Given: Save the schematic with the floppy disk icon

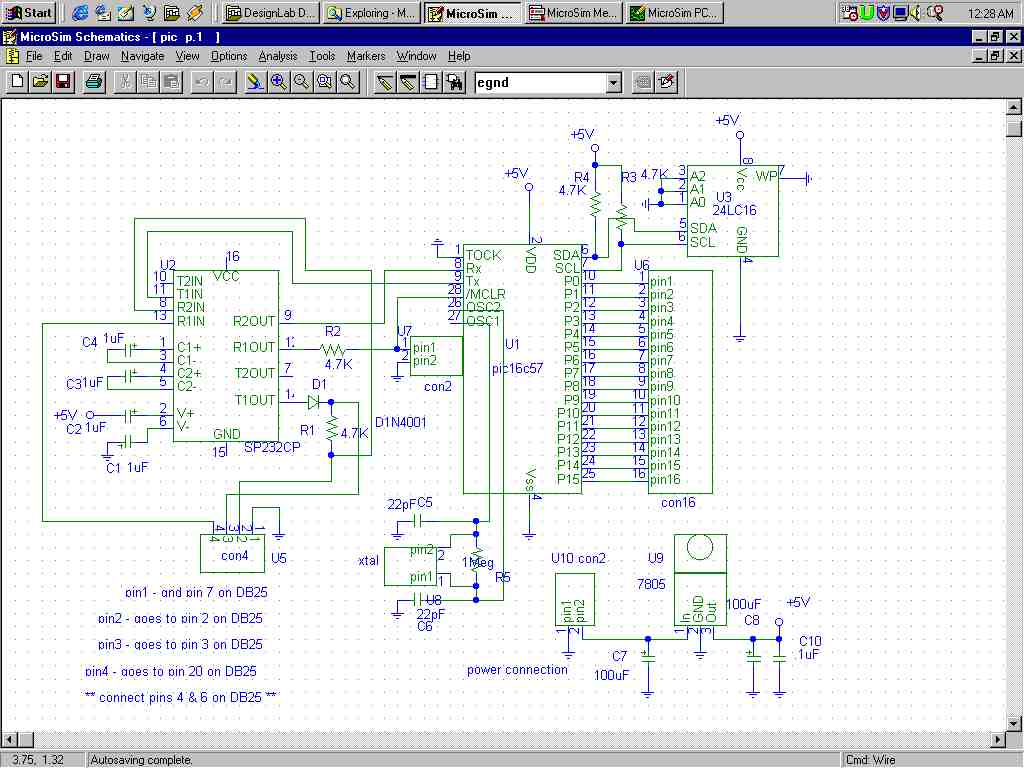Looking at the screenshot, I should [x=63, y=82].
